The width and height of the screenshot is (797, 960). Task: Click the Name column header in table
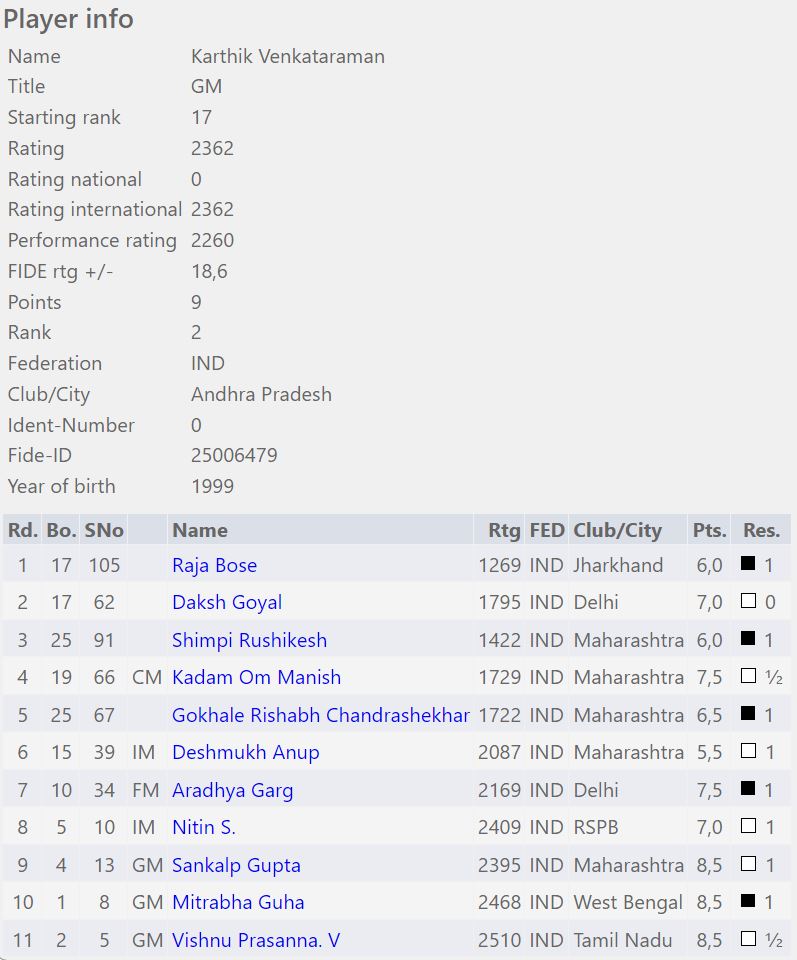coord(200,530)
